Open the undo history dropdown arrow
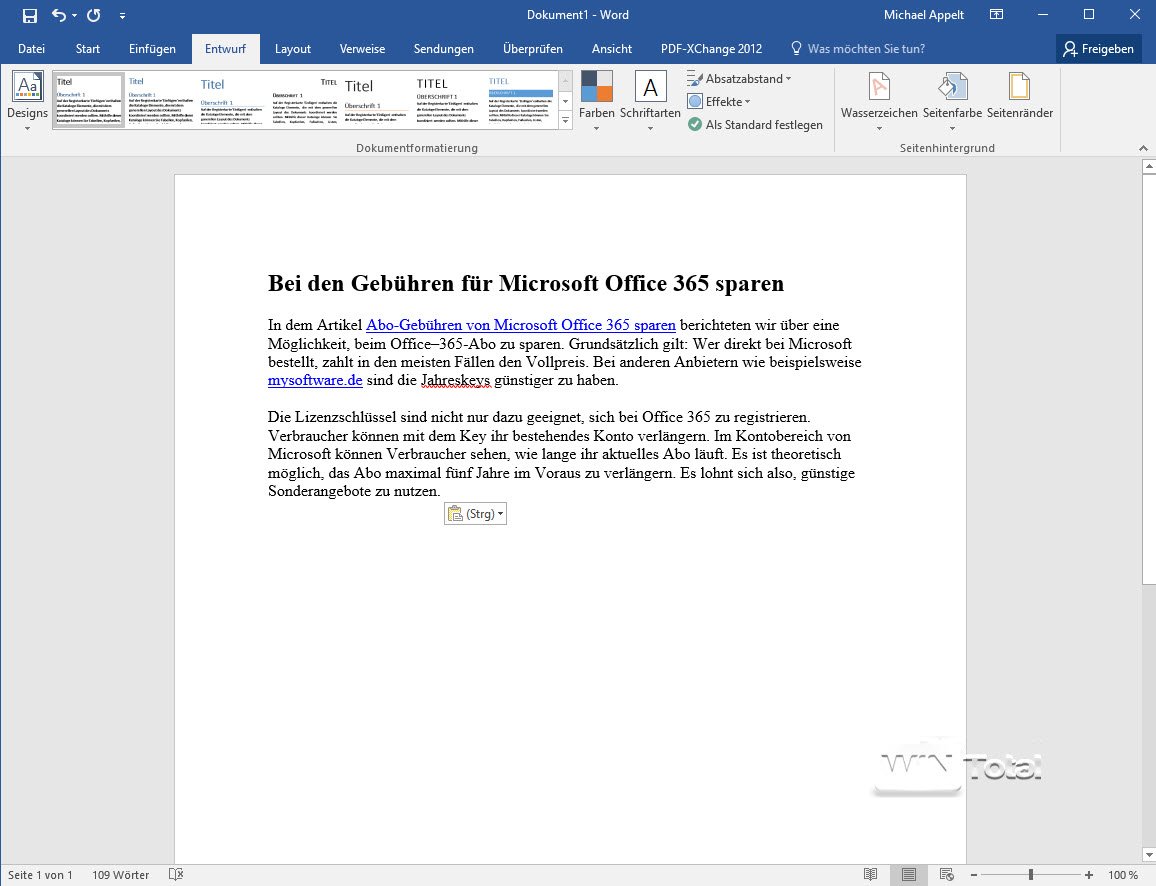The width and height of the screenshot is (1156, 886). point(74,15)
